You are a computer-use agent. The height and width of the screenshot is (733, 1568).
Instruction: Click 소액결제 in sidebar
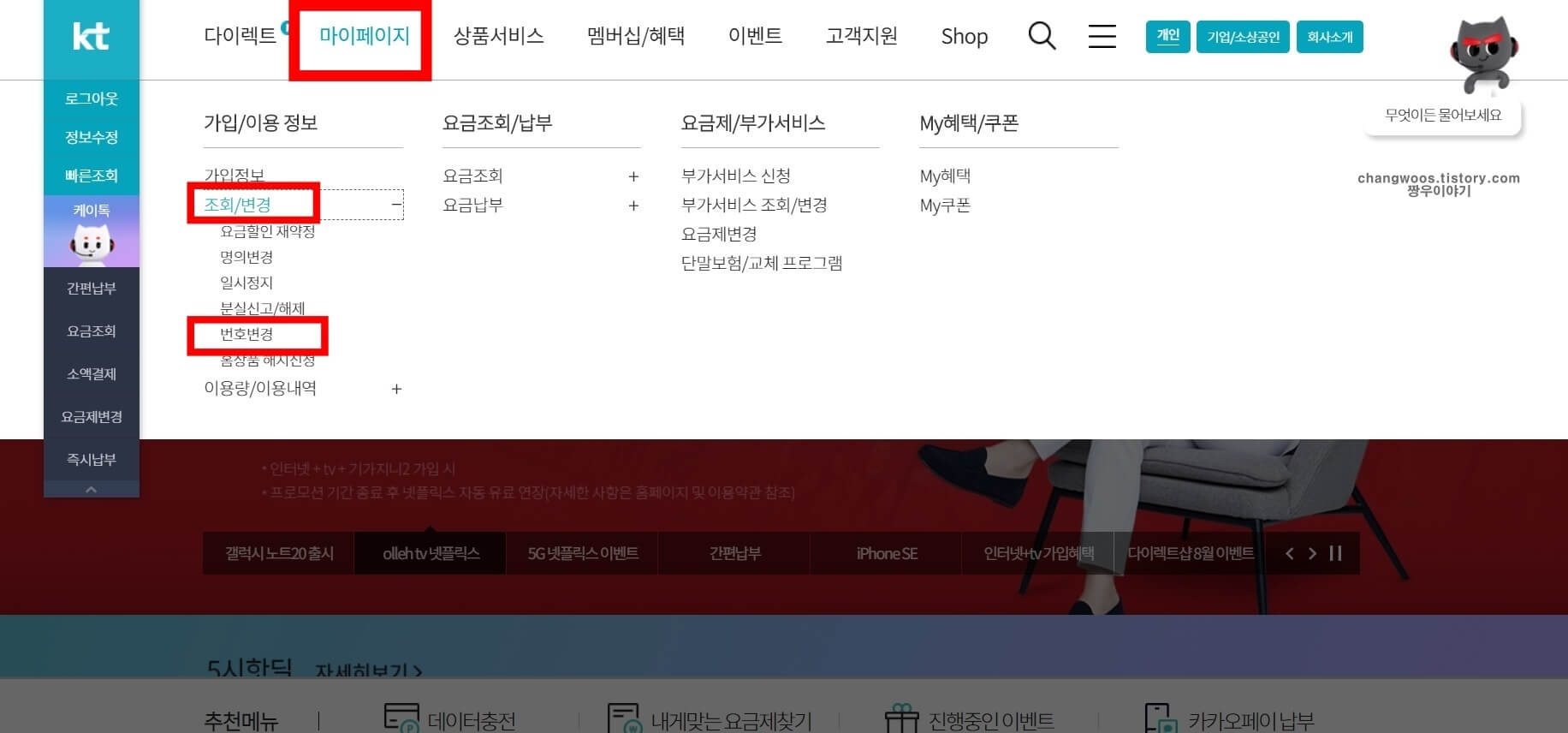coord(92,374)
